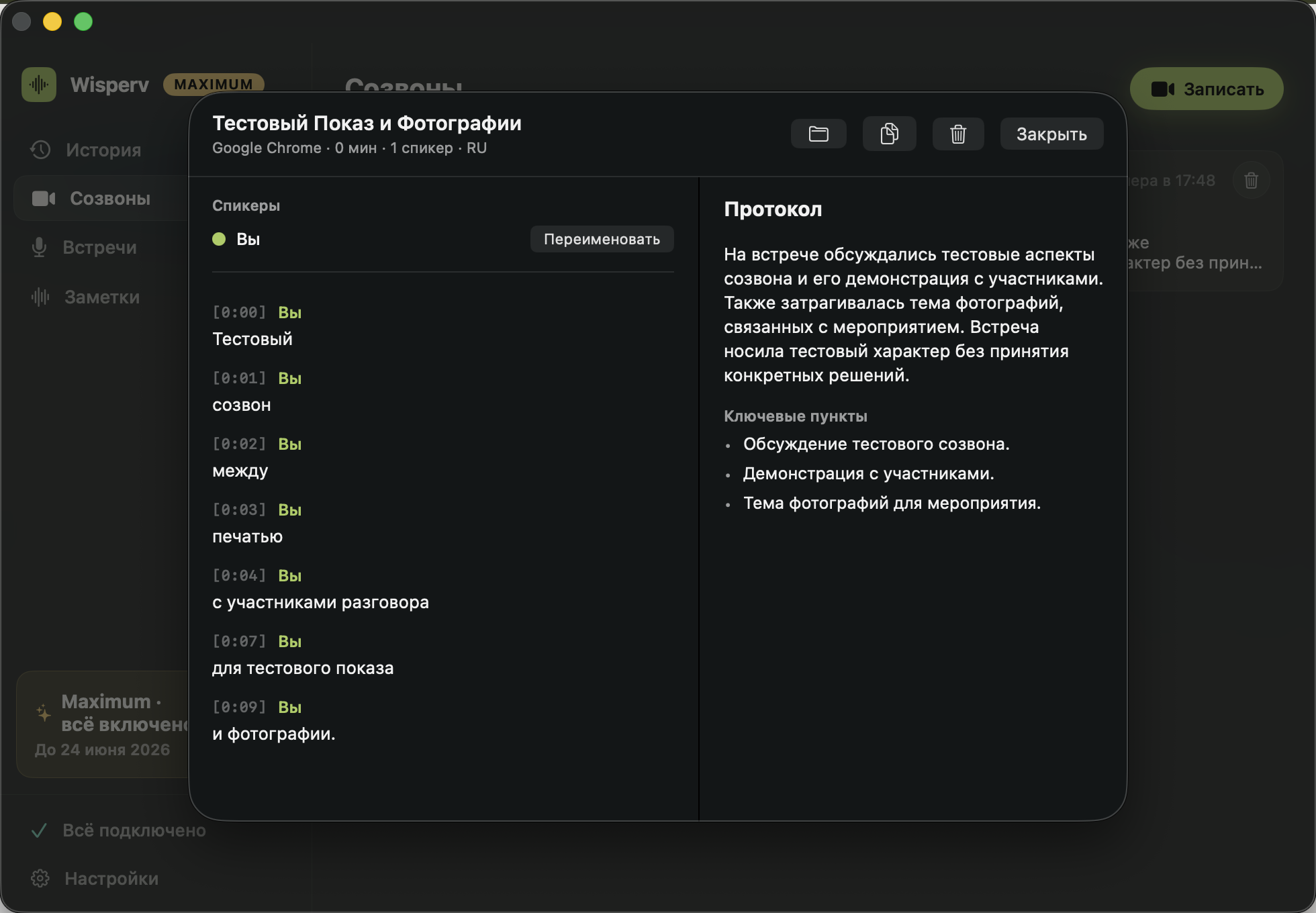
Task: Click the Заметки waveform icon
Action: [40, 297]
